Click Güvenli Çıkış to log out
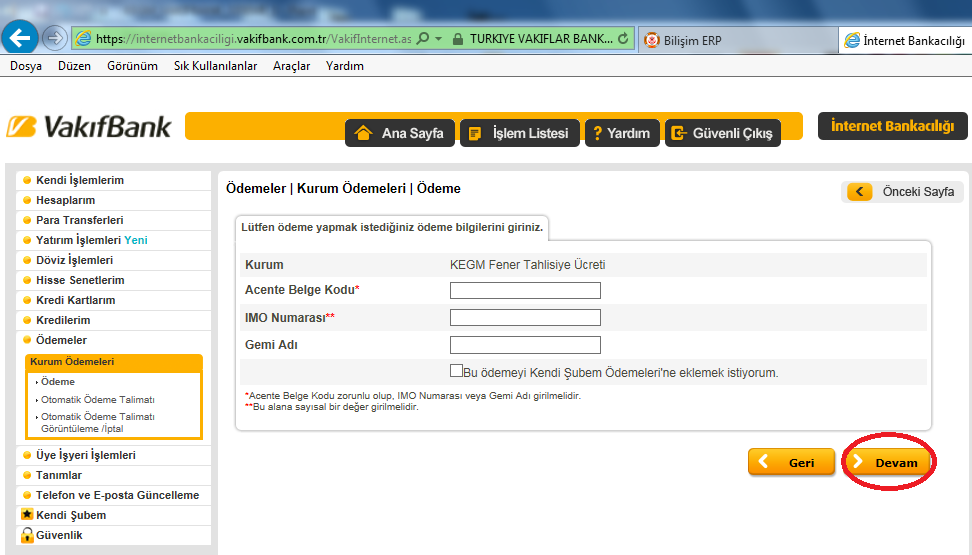Image resolution: width=972 pixels, height=555 pixels. pos(722,133)
